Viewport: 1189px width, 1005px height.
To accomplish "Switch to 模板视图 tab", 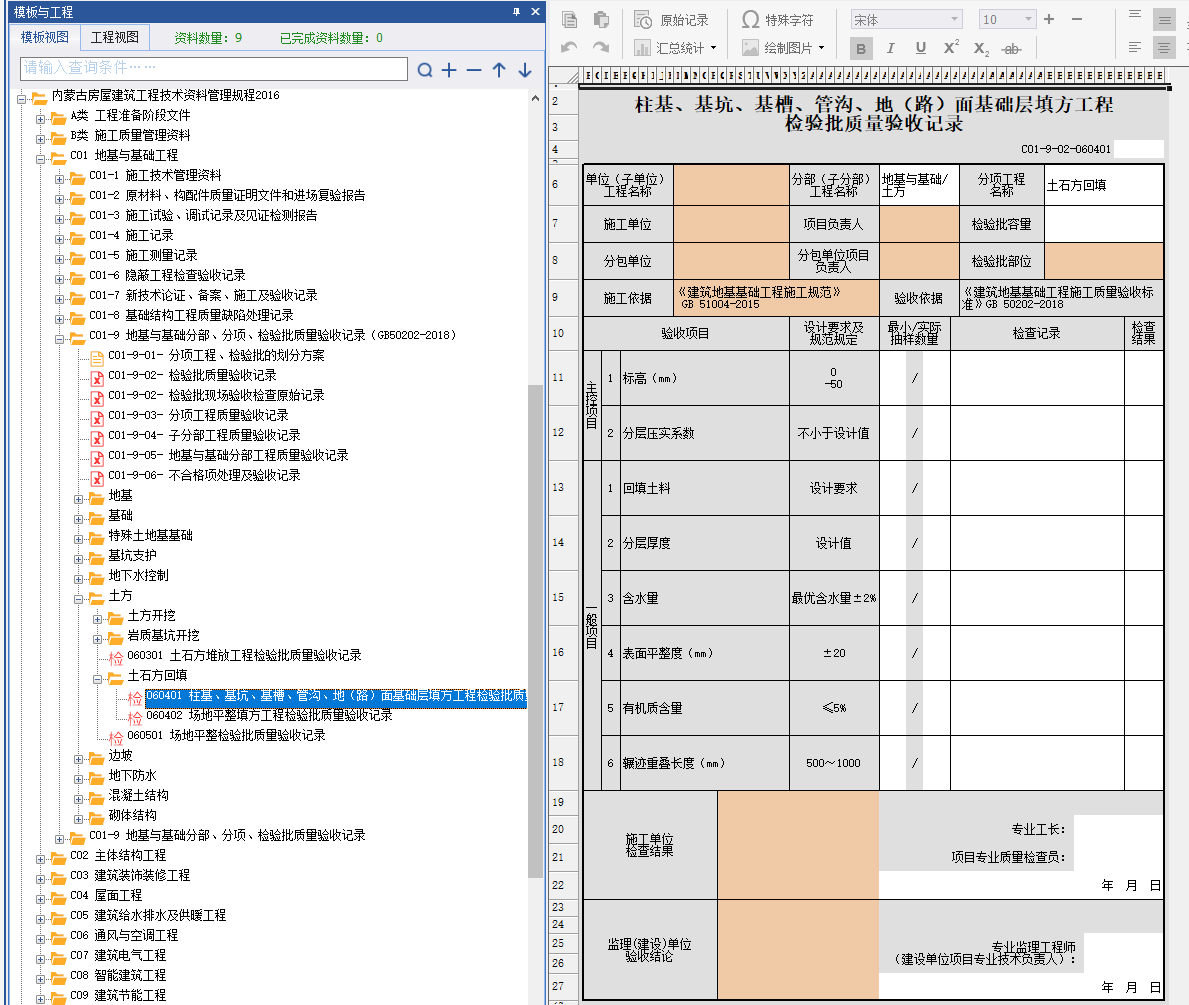I will tap(45, 37).
